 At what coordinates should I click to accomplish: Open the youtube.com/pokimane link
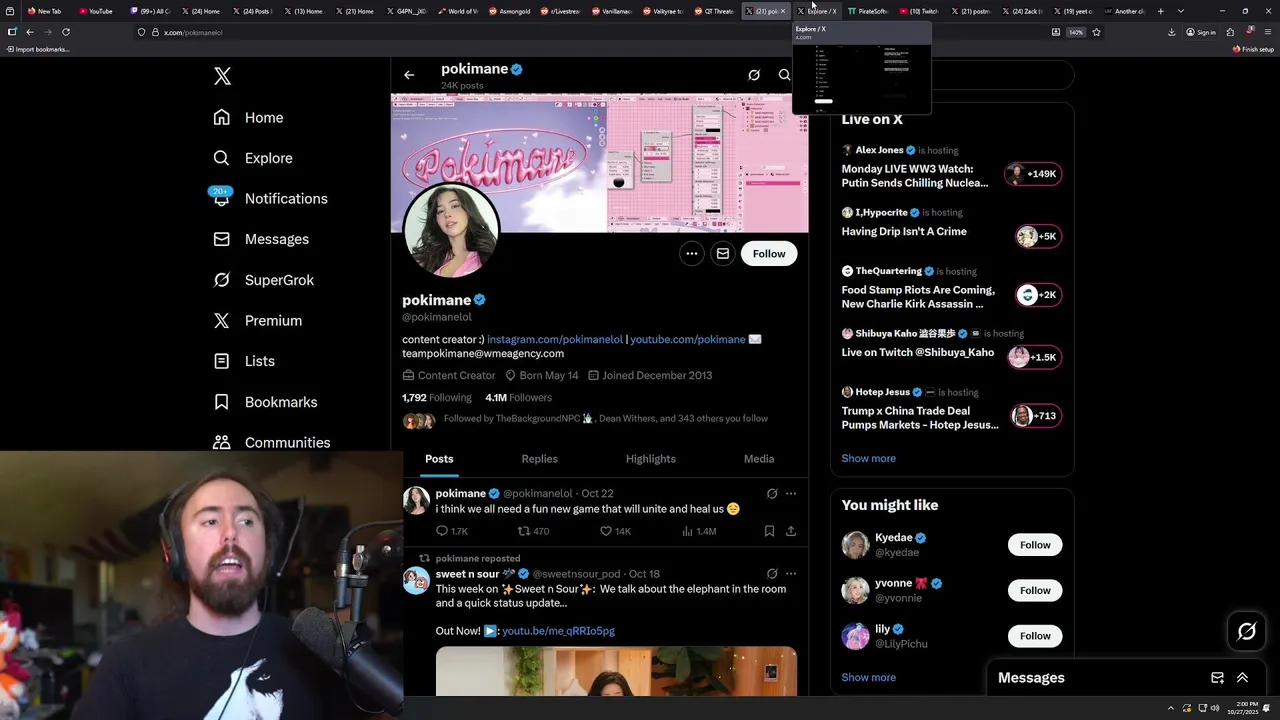688,339
